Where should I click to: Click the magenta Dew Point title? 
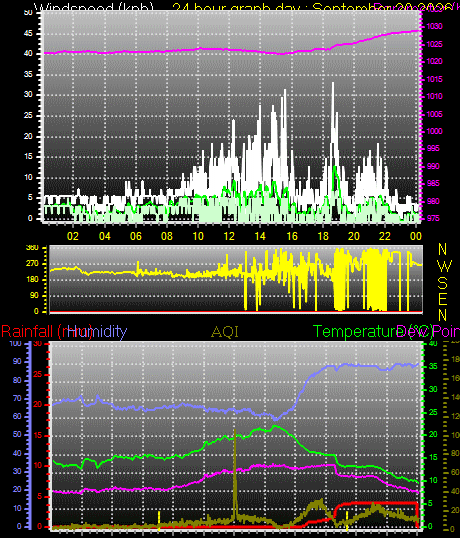pos(428,332)
